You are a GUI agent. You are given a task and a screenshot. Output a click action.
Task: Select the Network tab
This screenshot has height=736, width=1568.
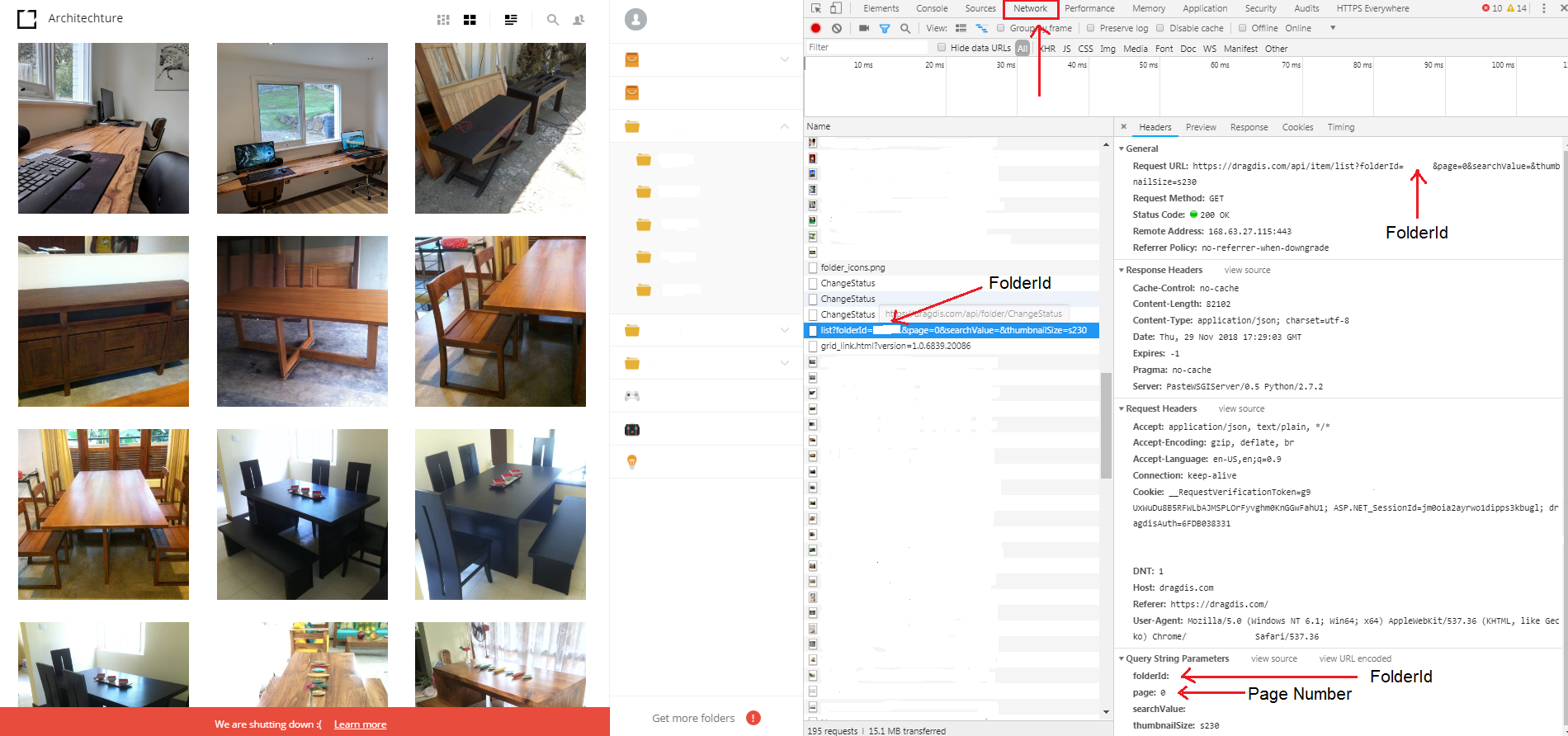point(1031,8)
